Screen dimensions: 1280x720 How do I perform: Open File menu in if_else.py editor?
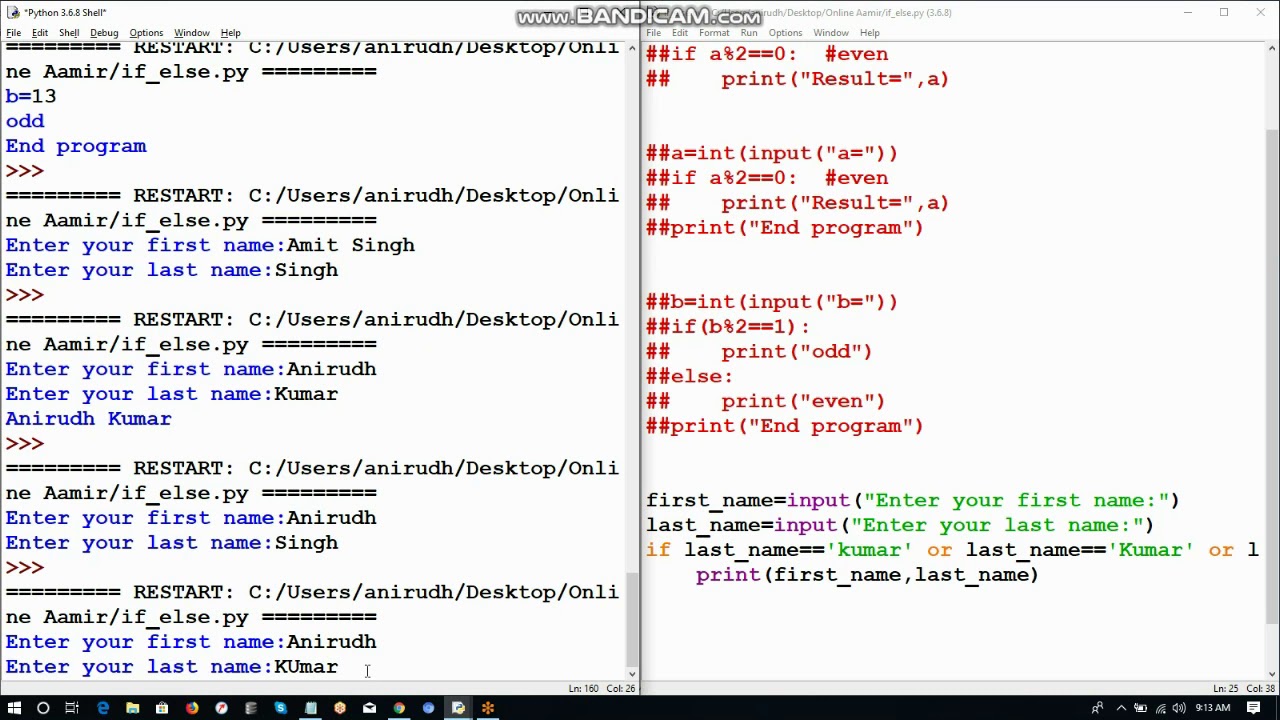tap(653, 33)
